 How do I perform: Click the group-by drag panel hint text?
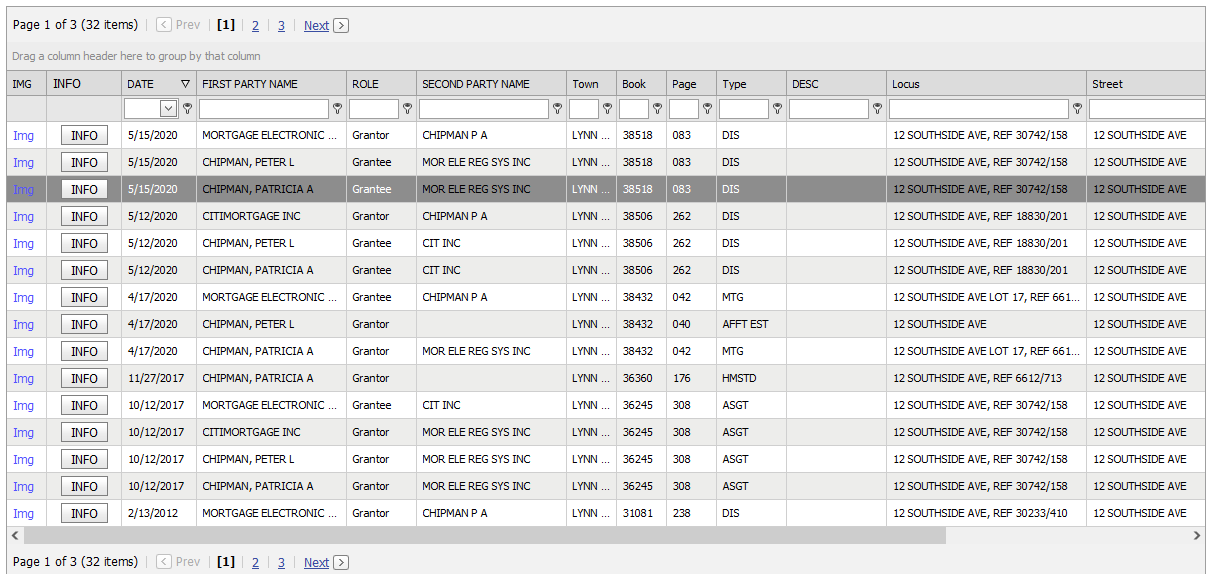(x=136, y=56)
